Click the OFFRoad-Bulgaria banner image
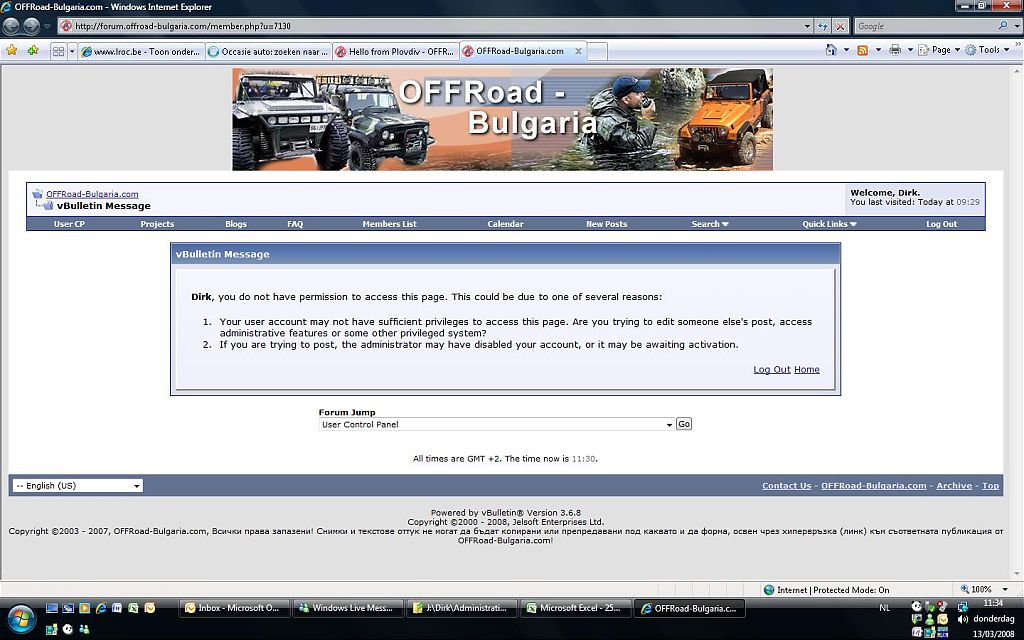The width and height of the screenshot is (1024, 640). coord(502,119)
